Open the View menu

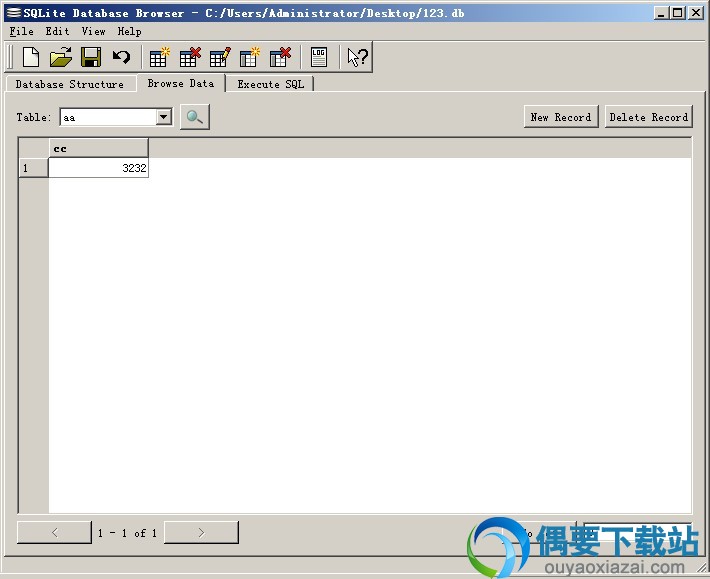[x=93, y=31]
